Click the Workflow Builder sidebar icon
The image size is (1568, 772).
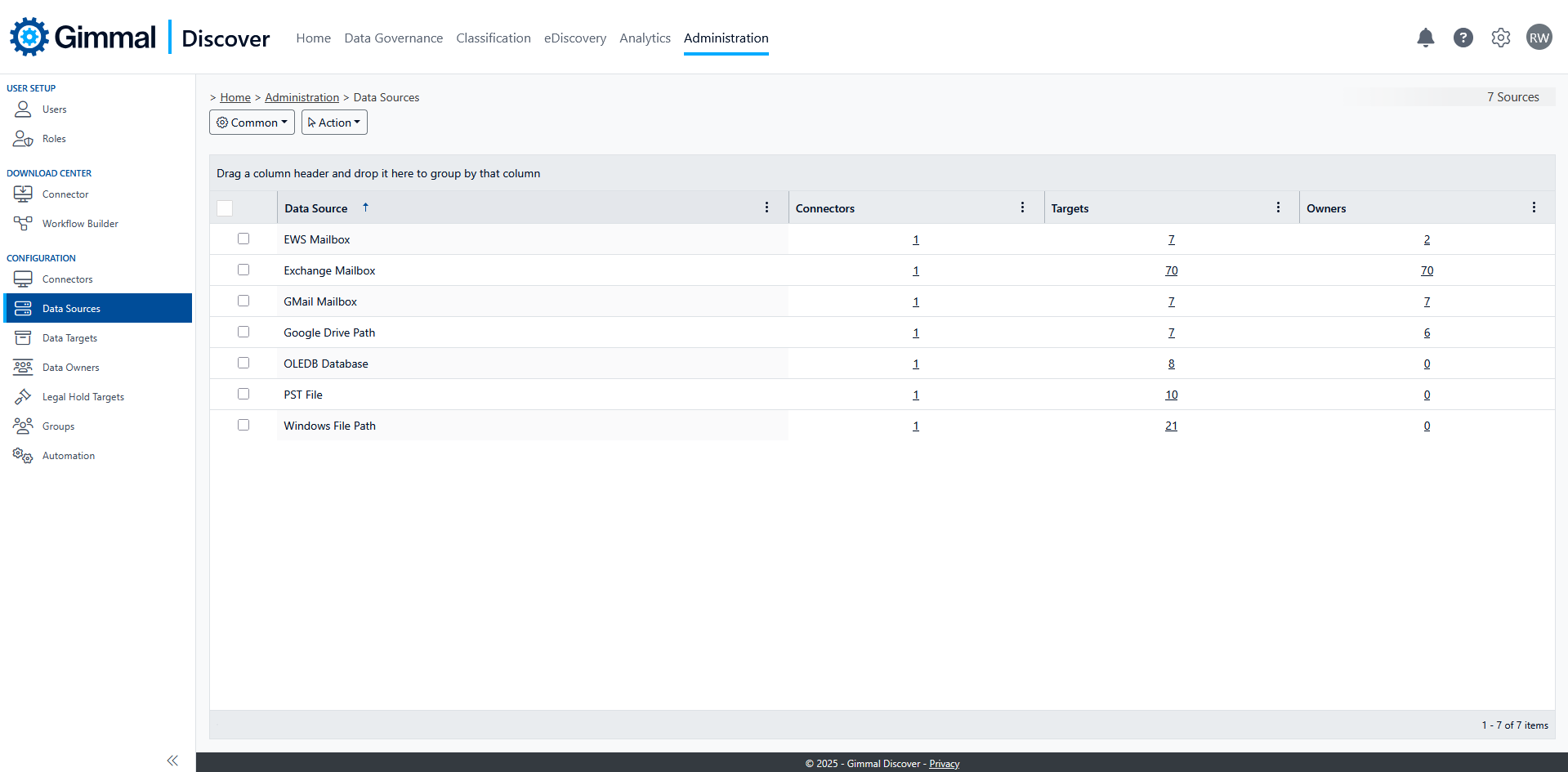tap(23, 223)
